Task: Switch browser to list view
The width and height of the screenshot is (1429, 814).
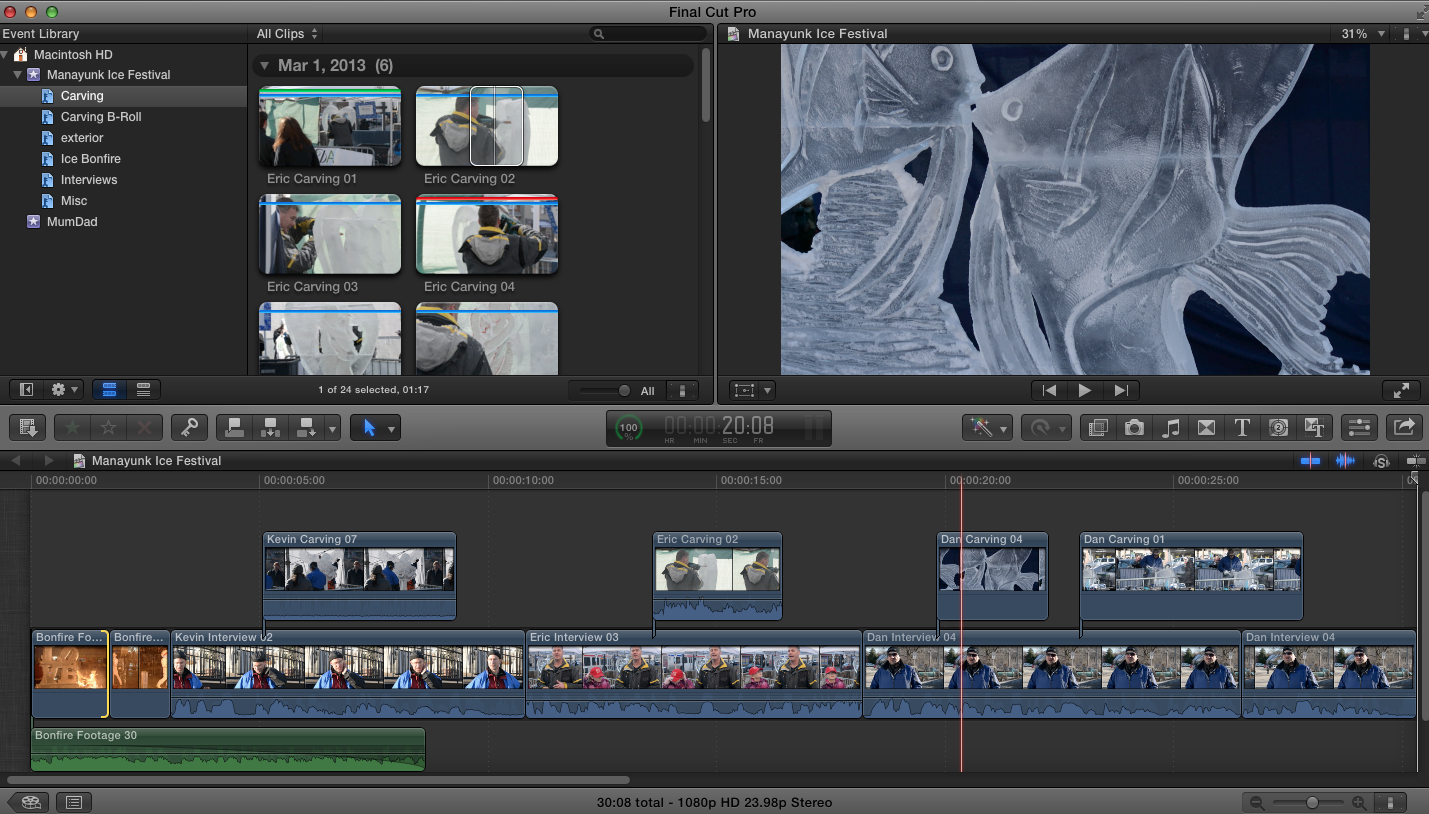Action: [144, 390]
